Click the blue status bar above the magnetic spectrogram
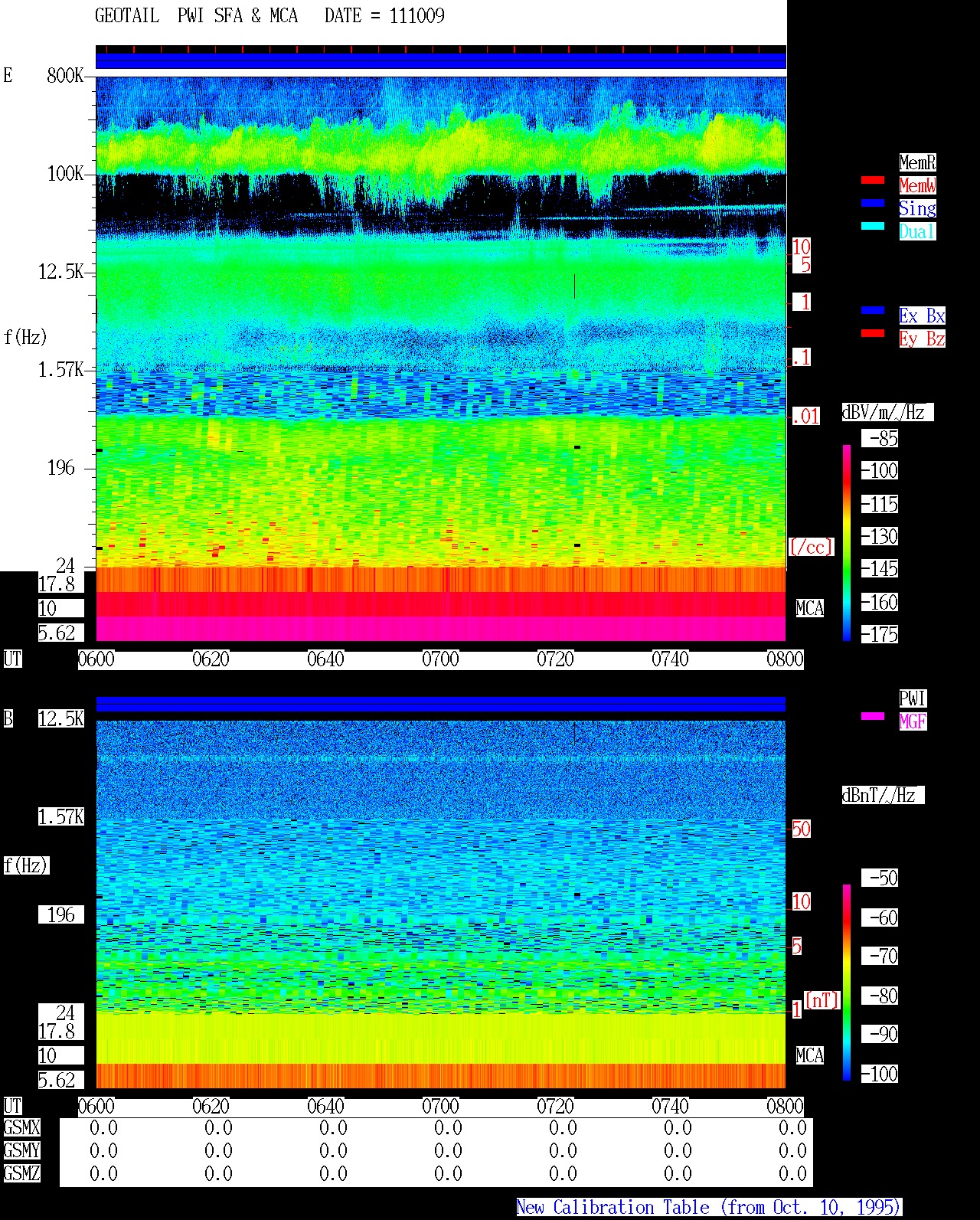 pyautogui.click(x=441, y=704)
